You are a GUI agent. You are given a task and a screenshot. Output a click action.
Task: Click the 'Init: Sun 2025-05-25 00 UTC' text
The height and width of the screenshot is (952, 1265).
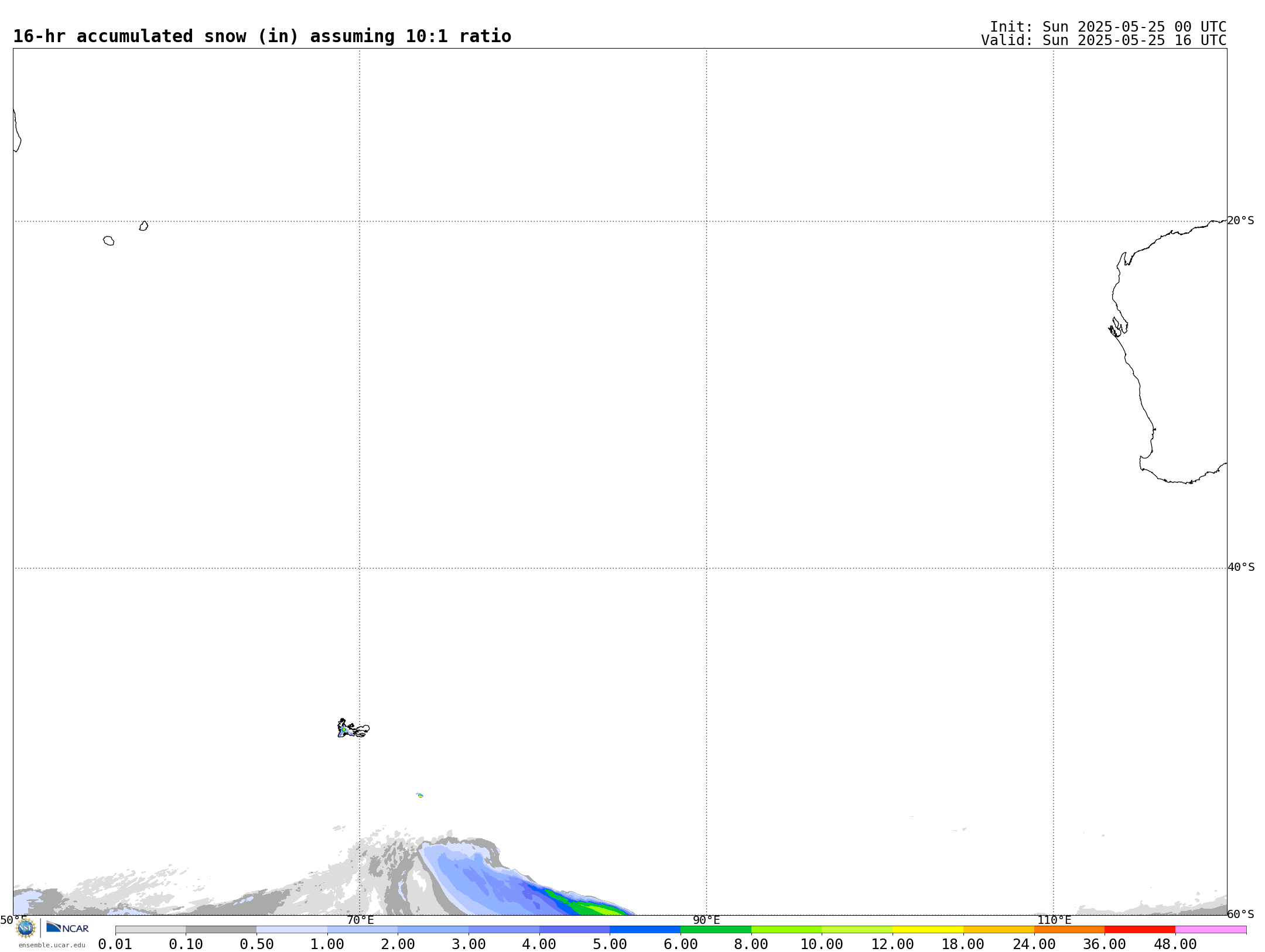[x=1108, y=27]
